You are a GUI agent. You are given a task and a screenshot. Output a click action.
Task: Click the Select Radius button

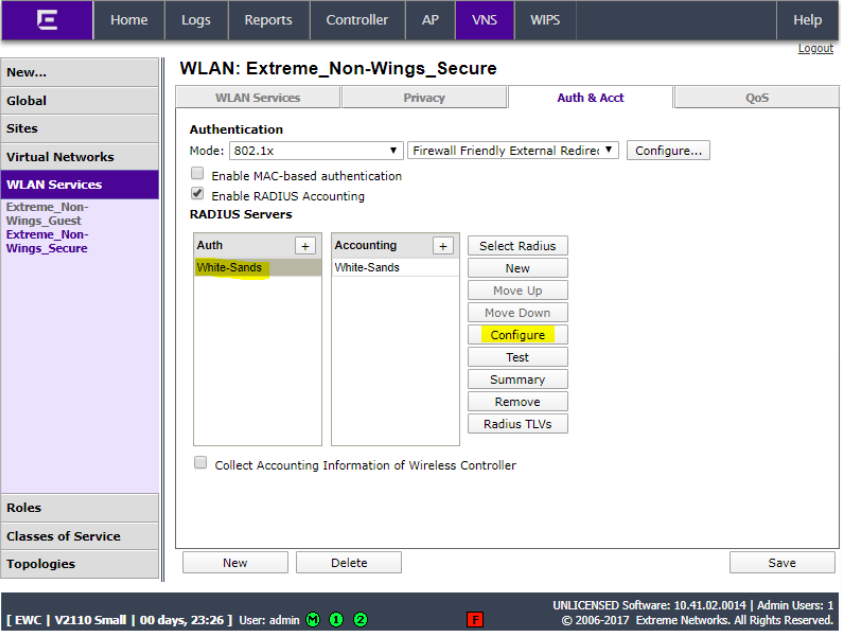518,246
